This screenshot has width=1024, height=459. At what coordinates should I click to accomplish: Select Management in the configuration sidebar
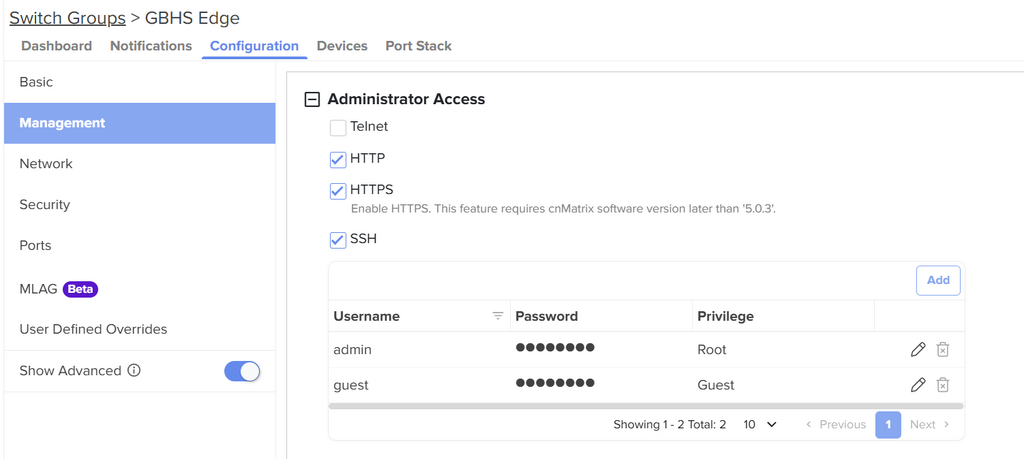click(140, 123)
